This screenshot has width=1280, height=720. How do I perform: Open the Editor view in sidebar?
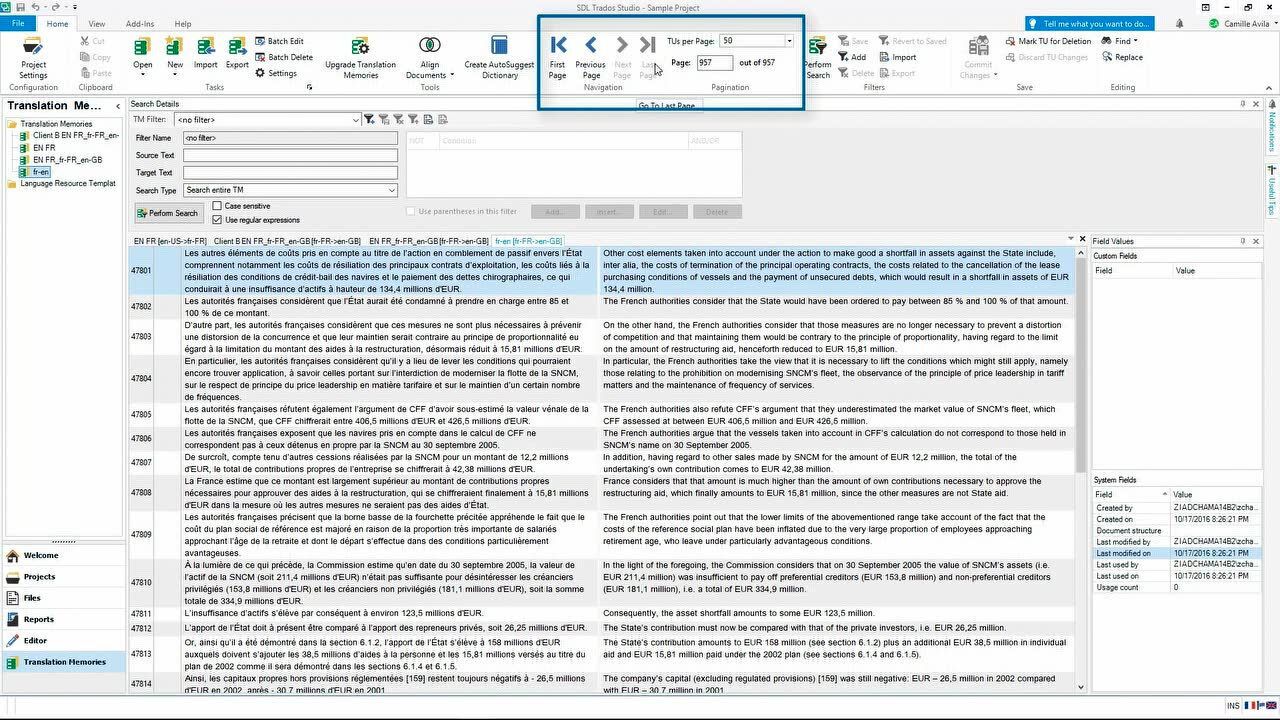(36, 640)
